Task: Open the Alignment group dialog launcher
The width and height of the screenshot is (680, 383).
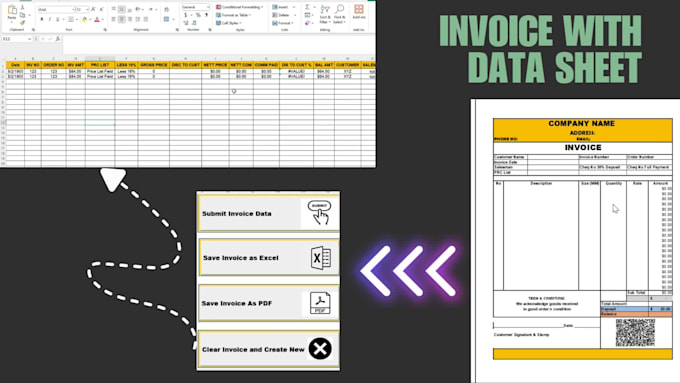Action: tap(177, 30)
